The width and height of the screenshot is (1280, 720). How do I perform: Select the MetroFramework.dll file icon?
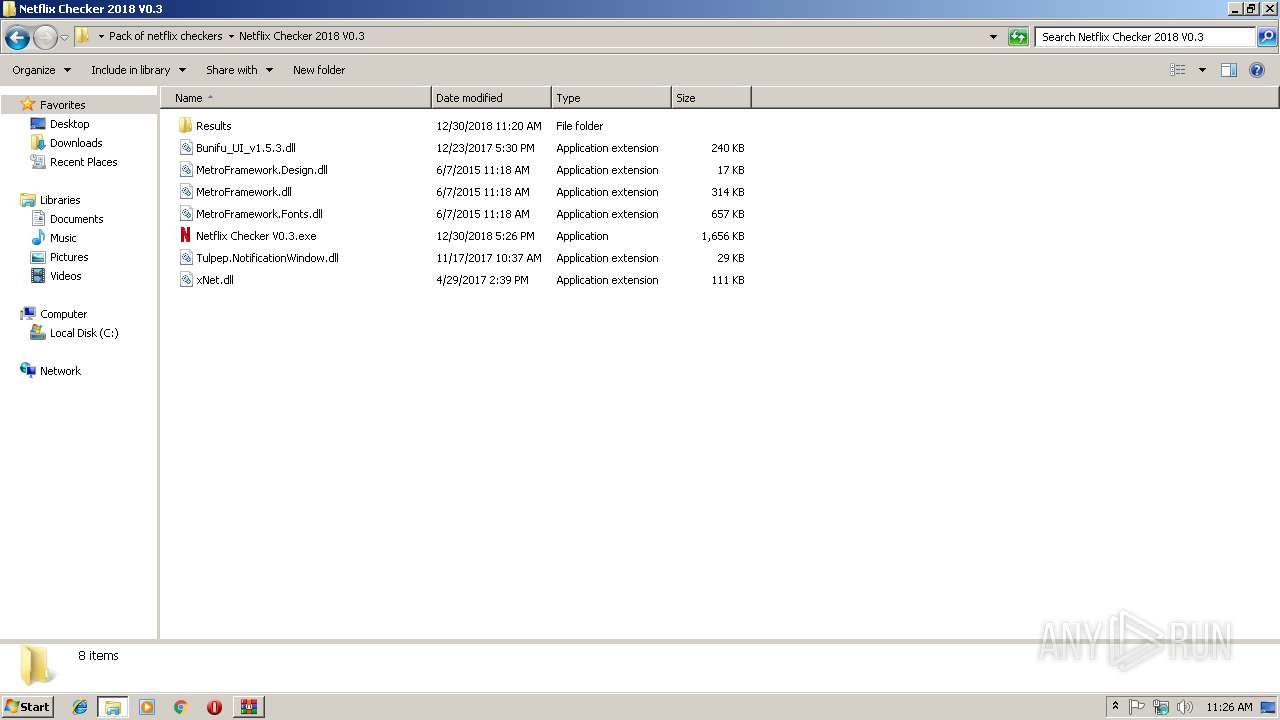[x=185, y=192]
